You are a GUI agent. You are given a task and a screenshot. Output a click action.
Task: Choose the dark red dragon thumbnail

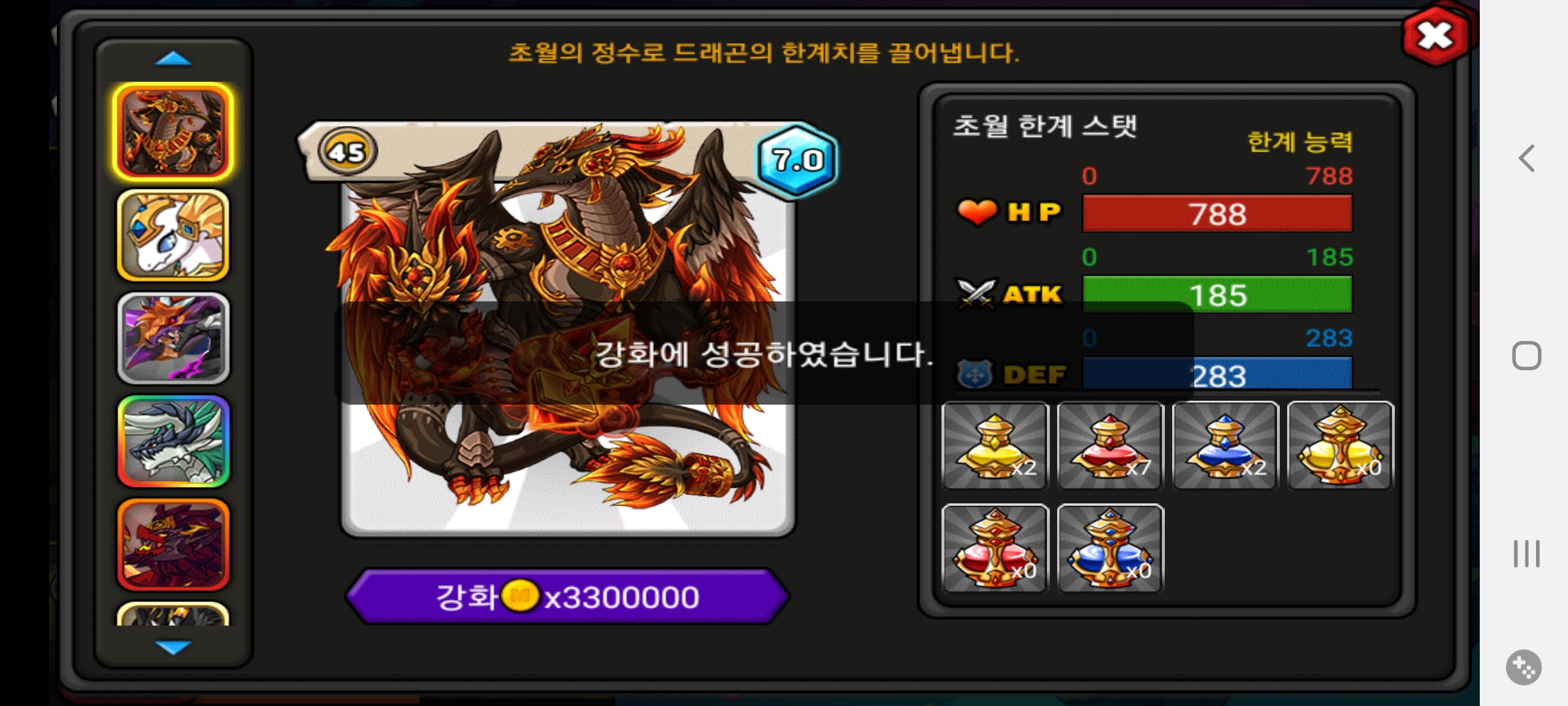(173, 545)
